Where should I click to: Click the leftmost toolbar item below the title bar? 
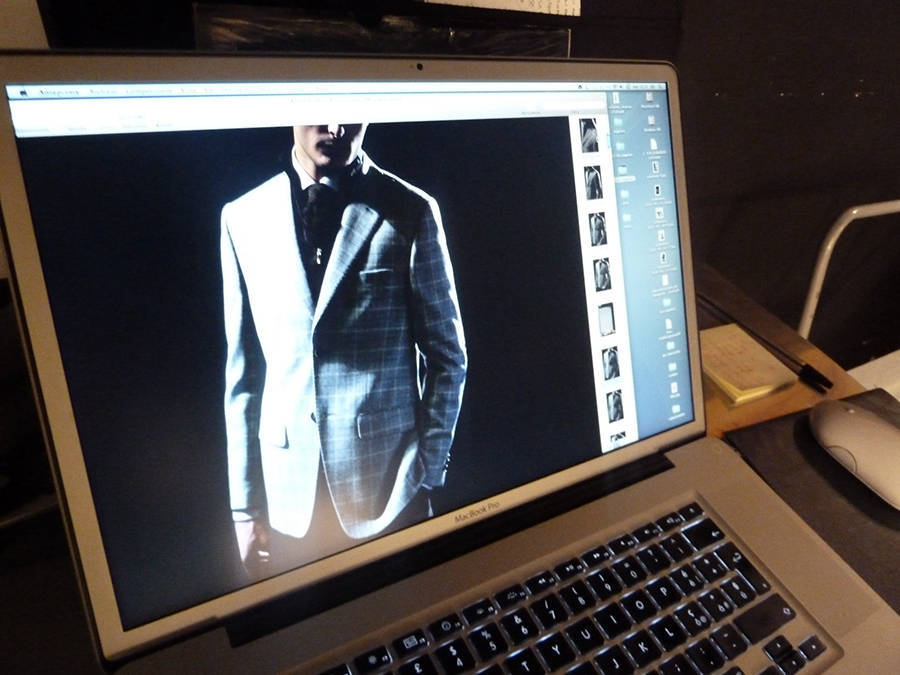coord(30,128)
